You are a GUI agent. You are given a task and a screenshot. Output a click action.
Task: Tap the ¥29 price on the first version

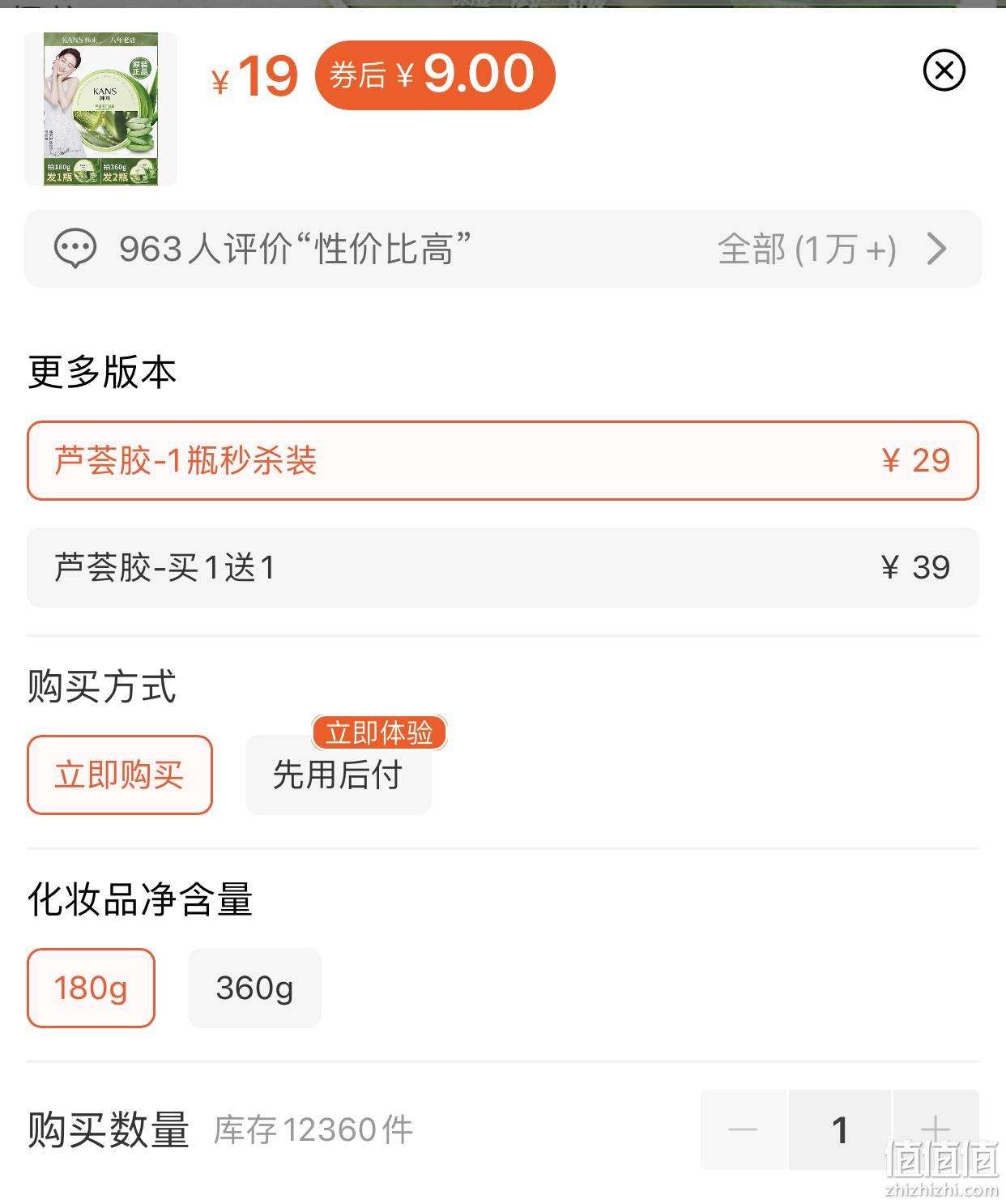(915, 460)
